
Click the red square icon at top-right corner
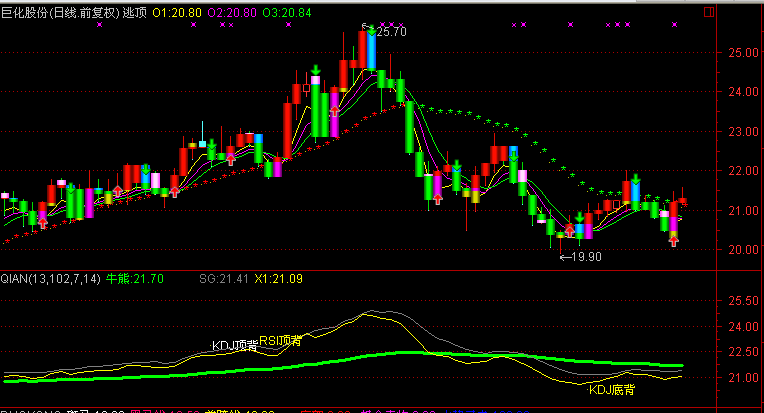pos(709,12)
